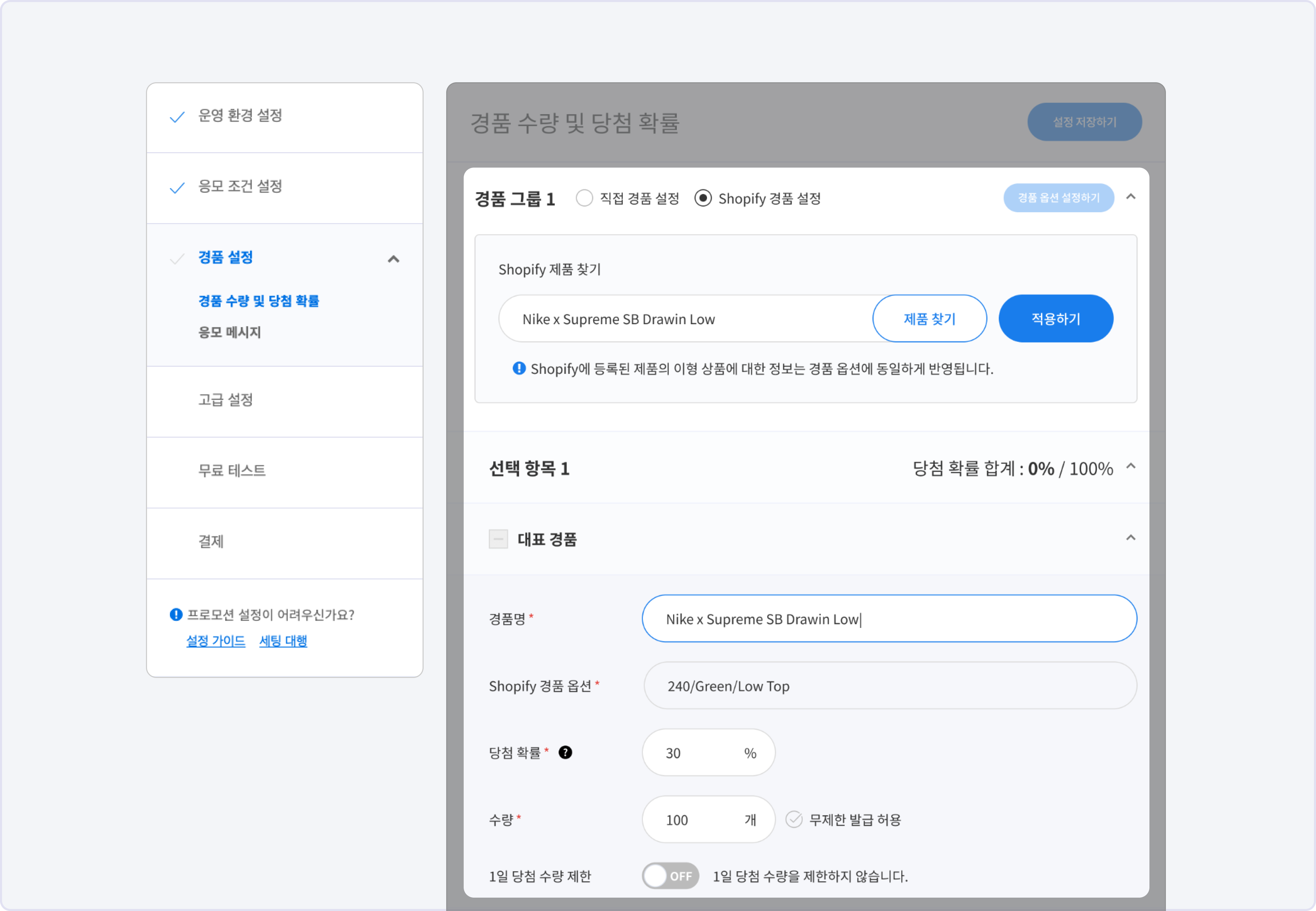Check the 무제한 발급 허용 checkbox
Viewport: 1316px width, 911px height.
point(794,819)
